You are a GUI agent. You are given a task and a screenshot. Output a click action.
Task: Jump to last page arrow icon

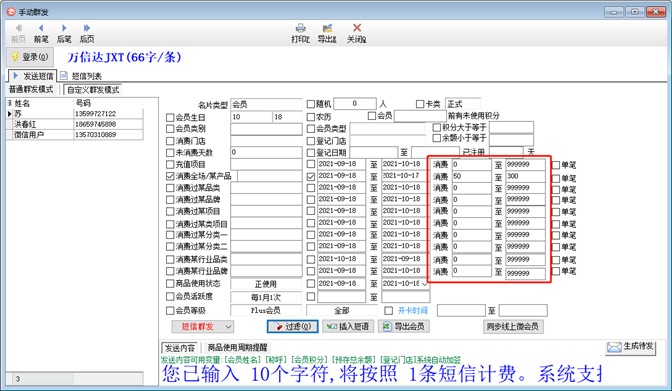pyautogui.click(x=87, y=28)
